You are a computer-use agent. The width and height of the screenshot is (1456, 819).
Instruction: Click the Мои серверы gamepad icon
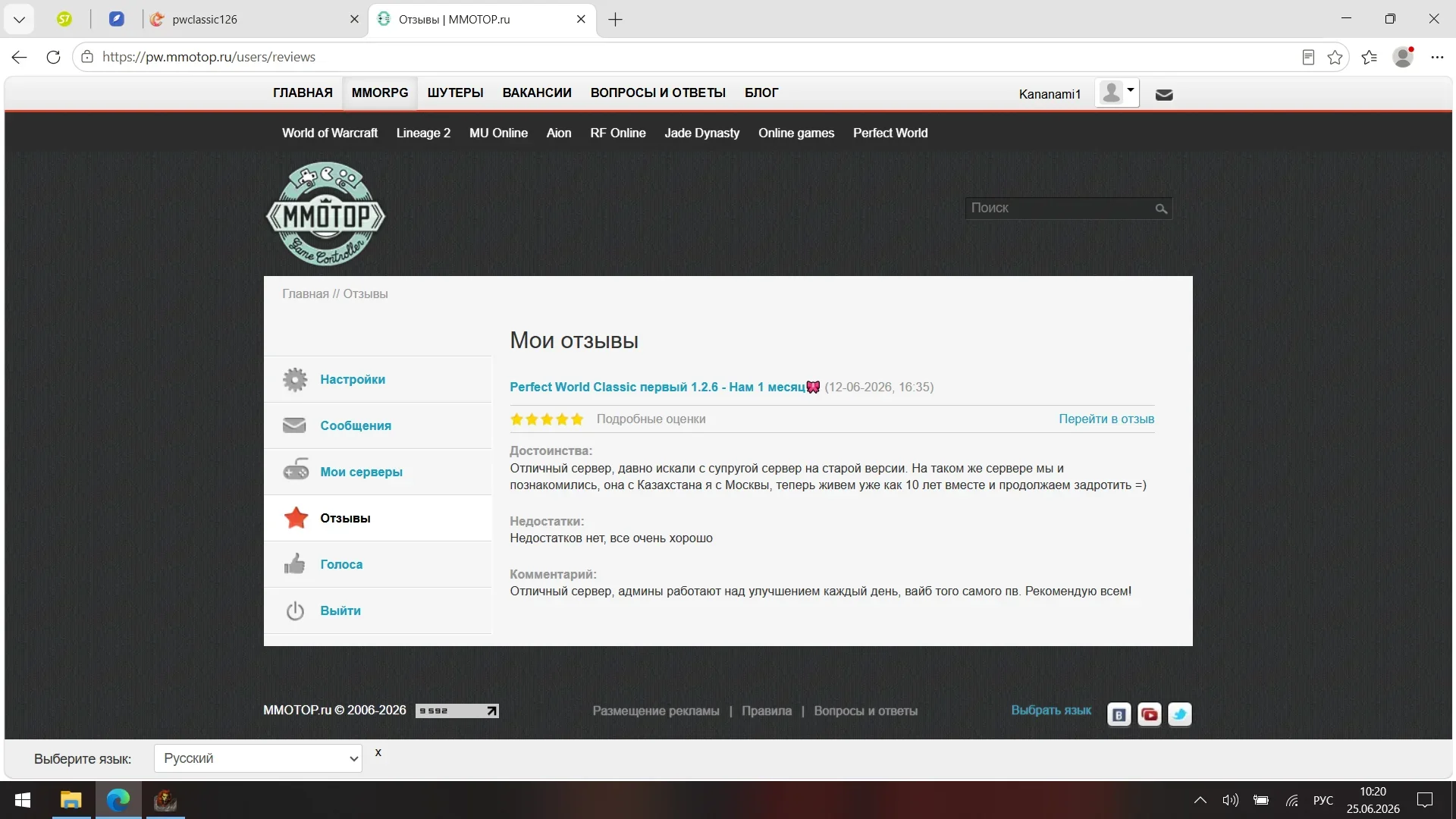click(296, 470)
